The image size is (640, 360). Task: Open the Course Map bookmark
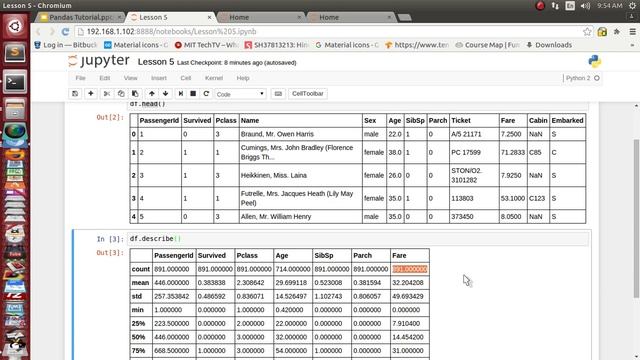[487, 45]
